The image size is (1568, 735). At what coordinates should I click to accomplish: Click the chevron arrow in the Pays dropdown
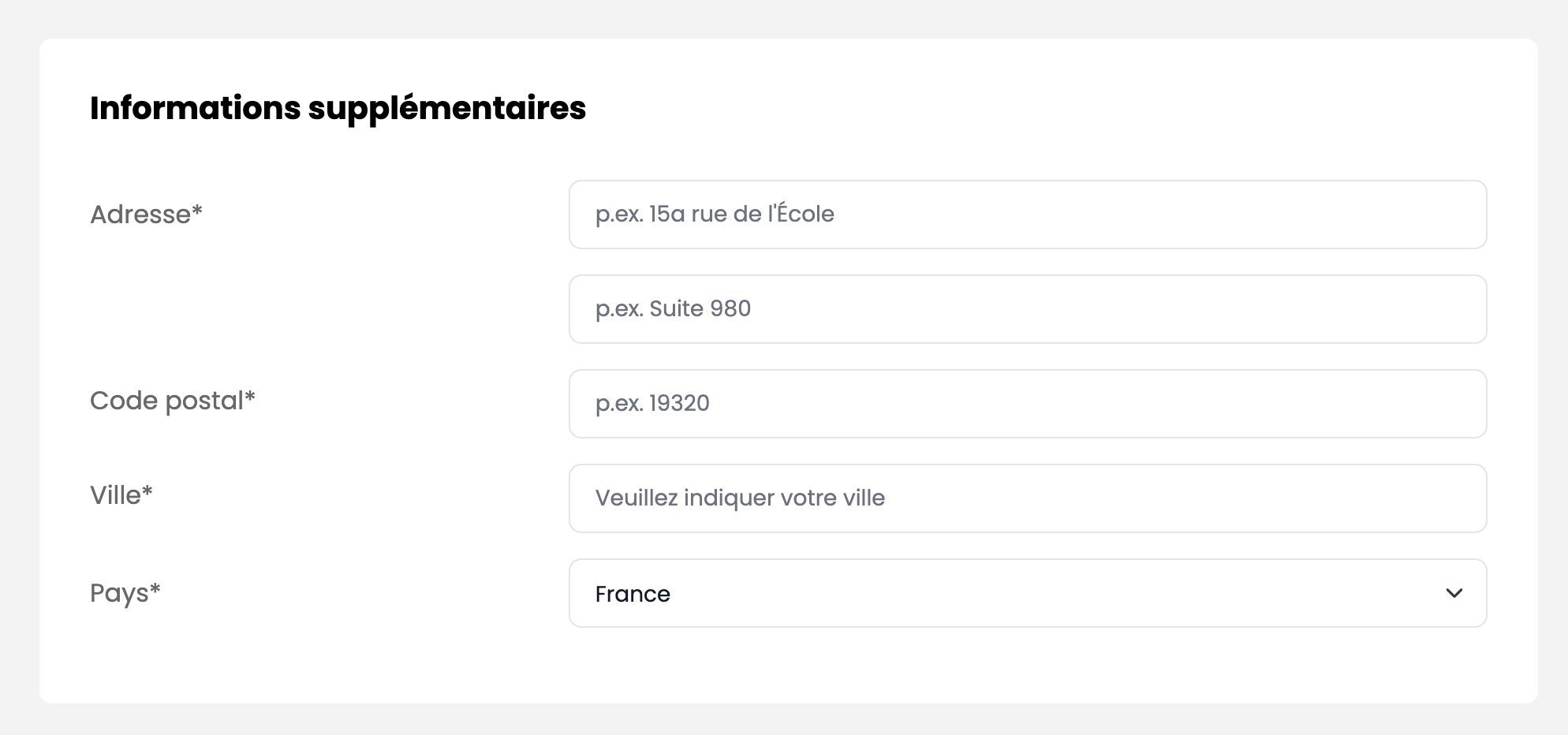coord(1454,593)
